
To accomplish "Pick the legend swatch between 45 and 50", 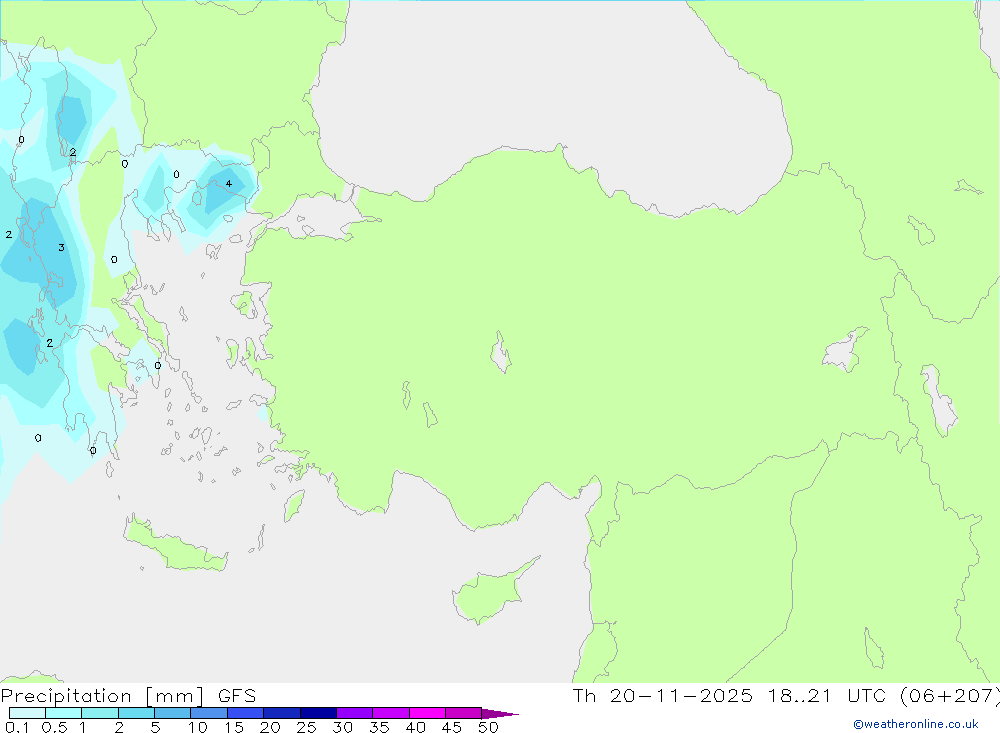I will (464, 713).
